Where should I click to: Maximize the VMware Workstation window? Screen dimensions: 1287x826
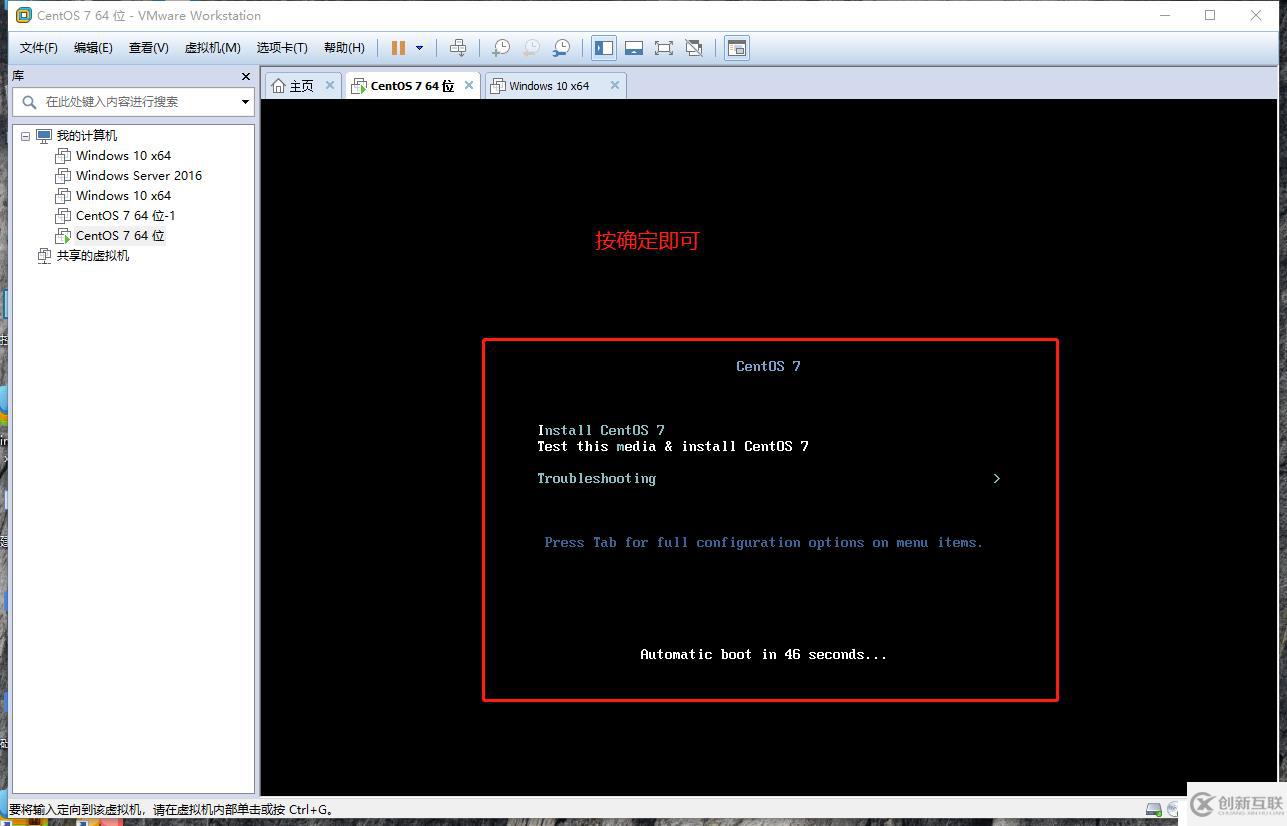pos(1210,15)
